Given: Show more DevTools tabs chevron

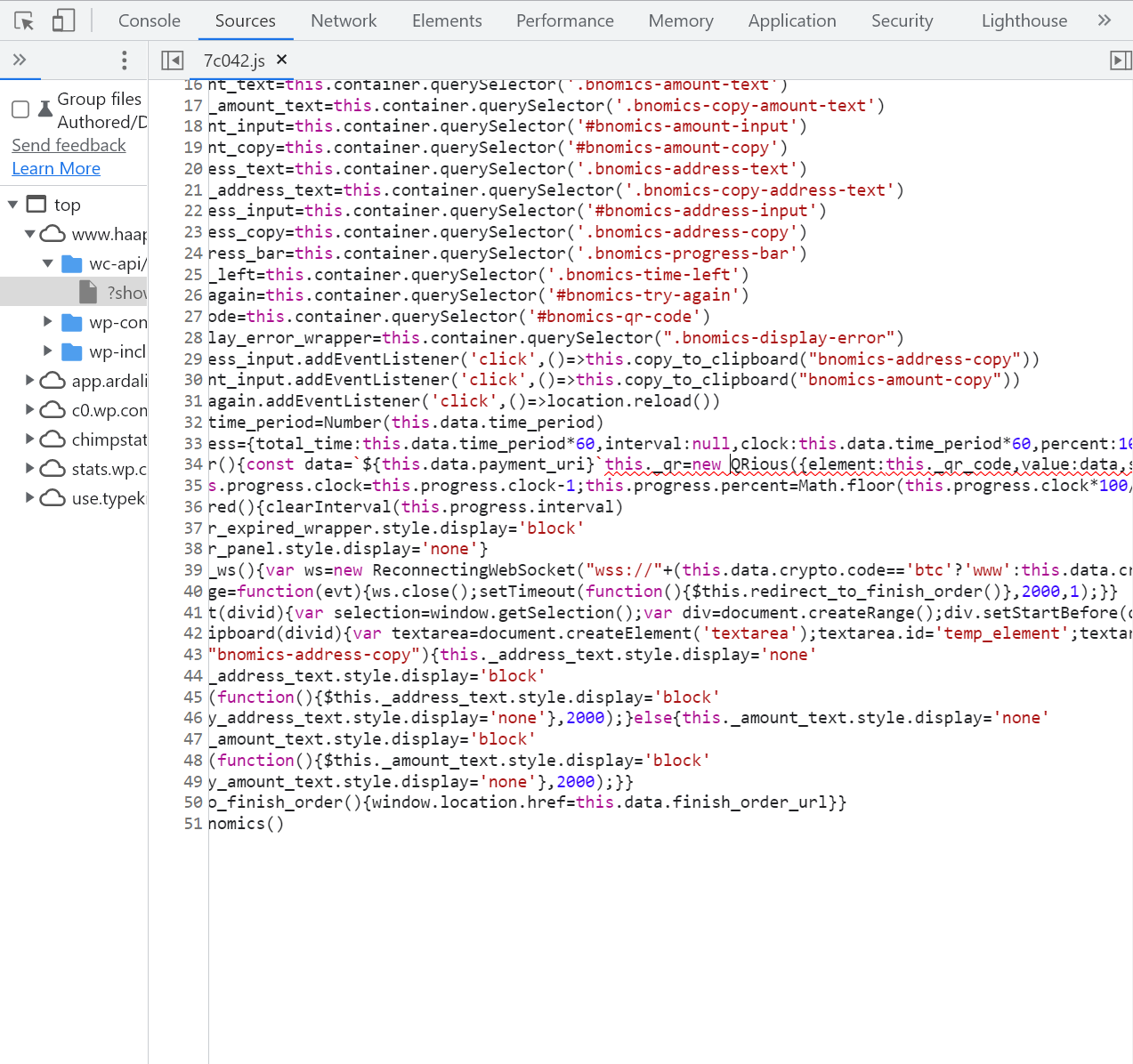Looking at the screenshot, I should tap(1105, 20).
